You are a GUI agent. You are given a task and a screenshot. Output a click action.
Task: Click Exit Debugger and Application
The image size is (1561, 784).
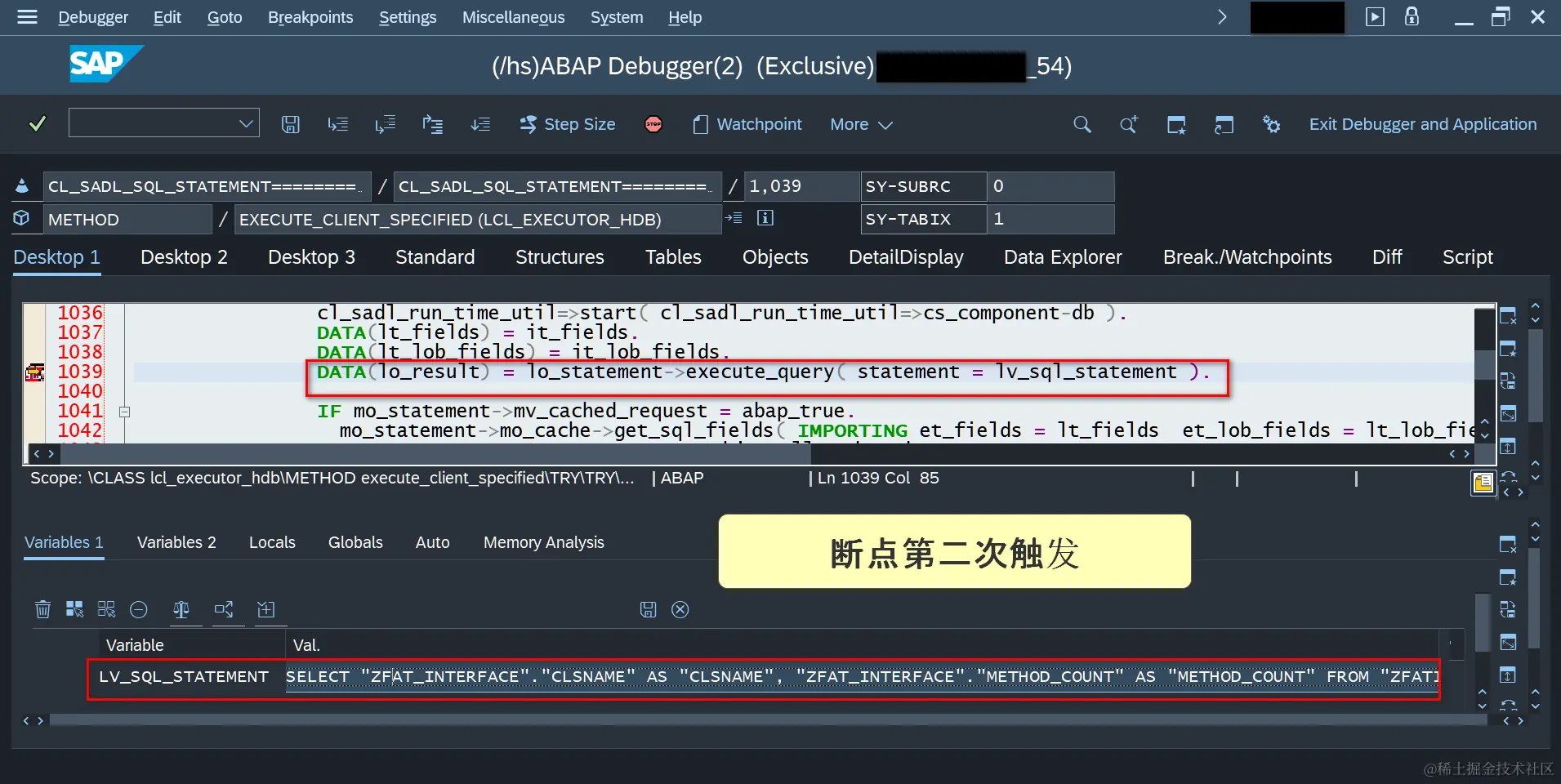[1423, 124]
